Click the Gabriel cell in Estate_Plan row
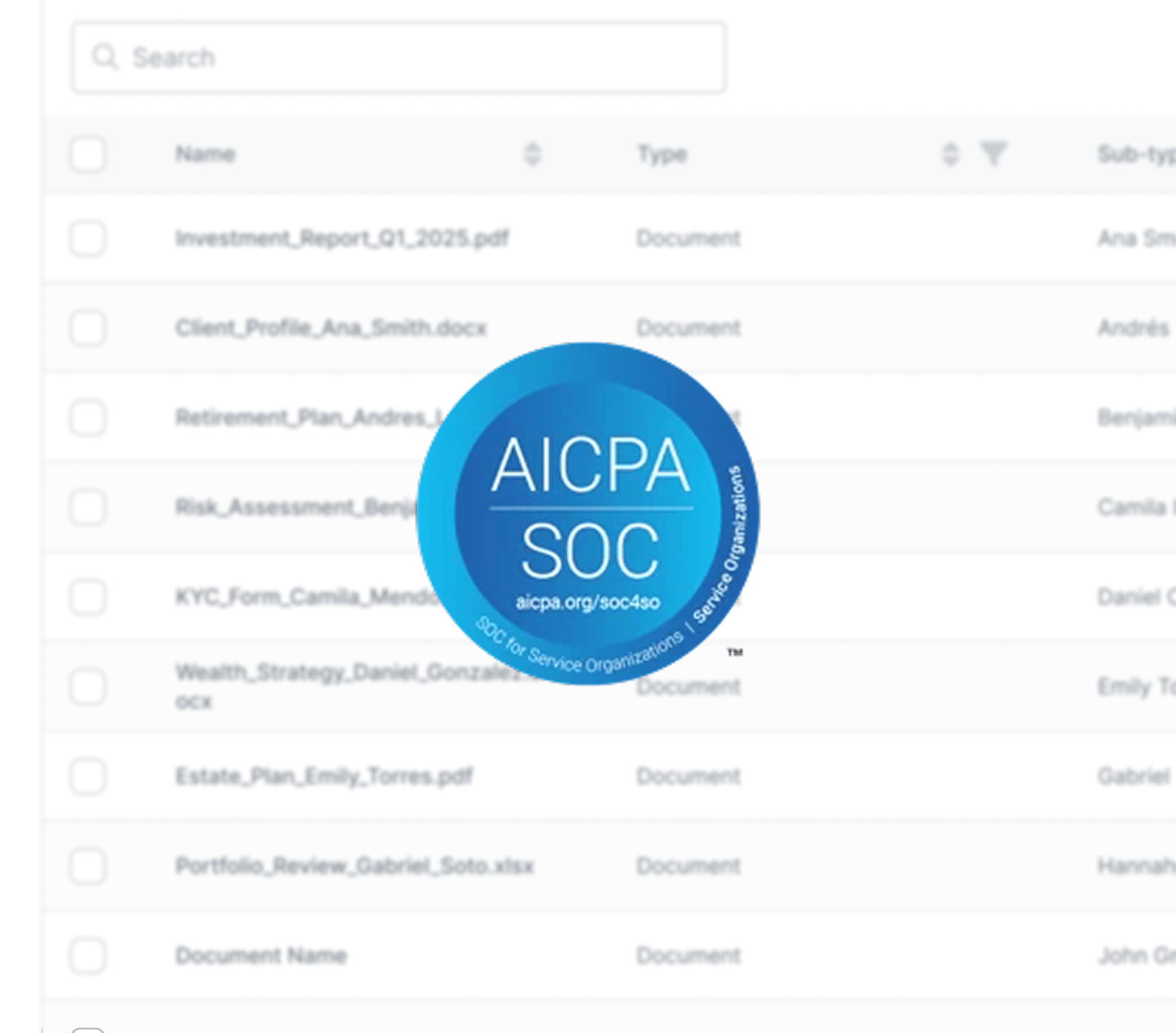The height and width of the screenshot is (1033, 1176). pyautogui.click(x=1133, y=777)
